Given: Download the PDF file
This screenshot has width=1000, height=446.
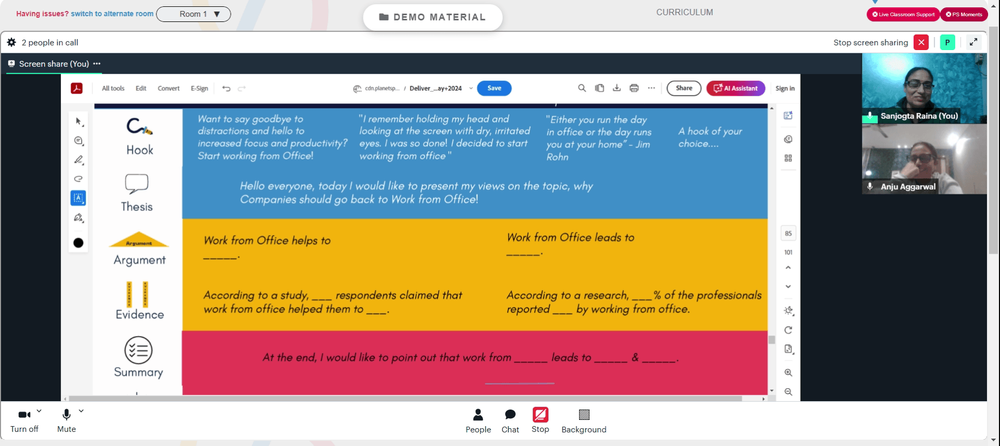Looking at the screenshot, I should click(617, 88).
